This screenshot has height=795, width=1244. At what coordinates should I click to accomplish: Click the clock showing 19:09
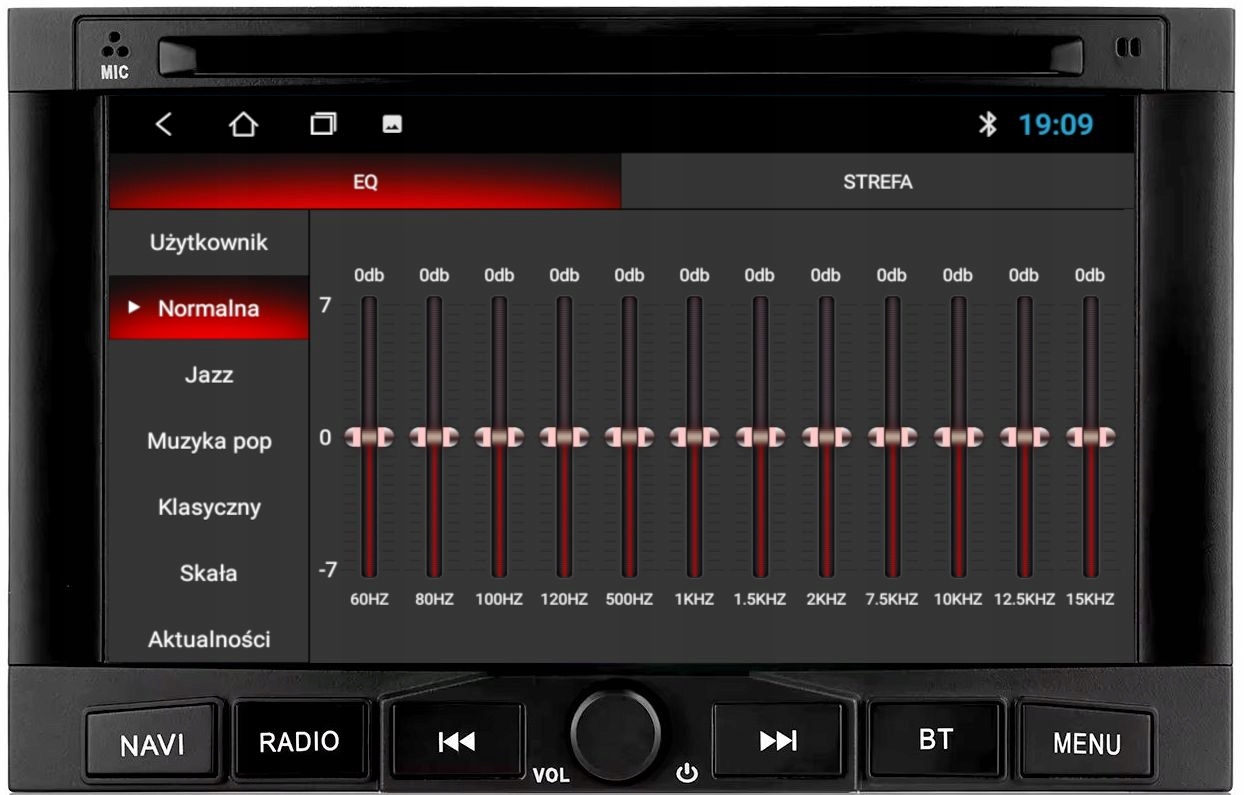[x=1056, y=125]
